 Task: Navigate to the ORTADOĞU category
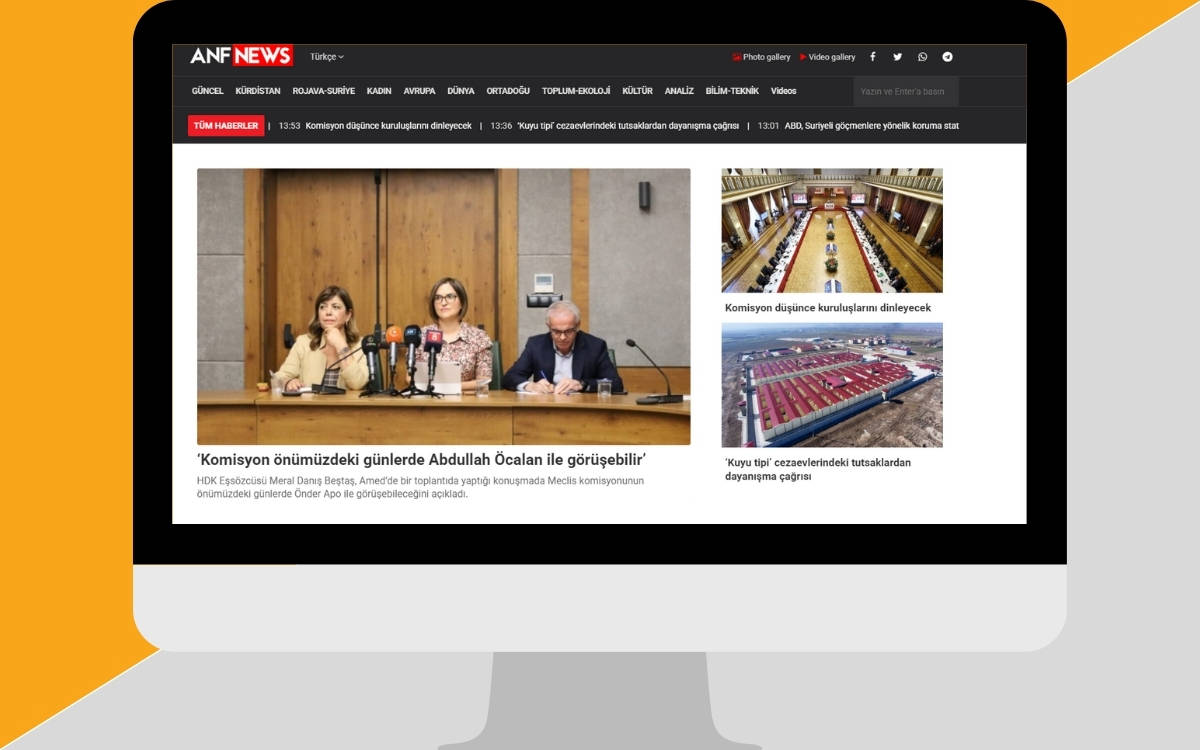508,91
